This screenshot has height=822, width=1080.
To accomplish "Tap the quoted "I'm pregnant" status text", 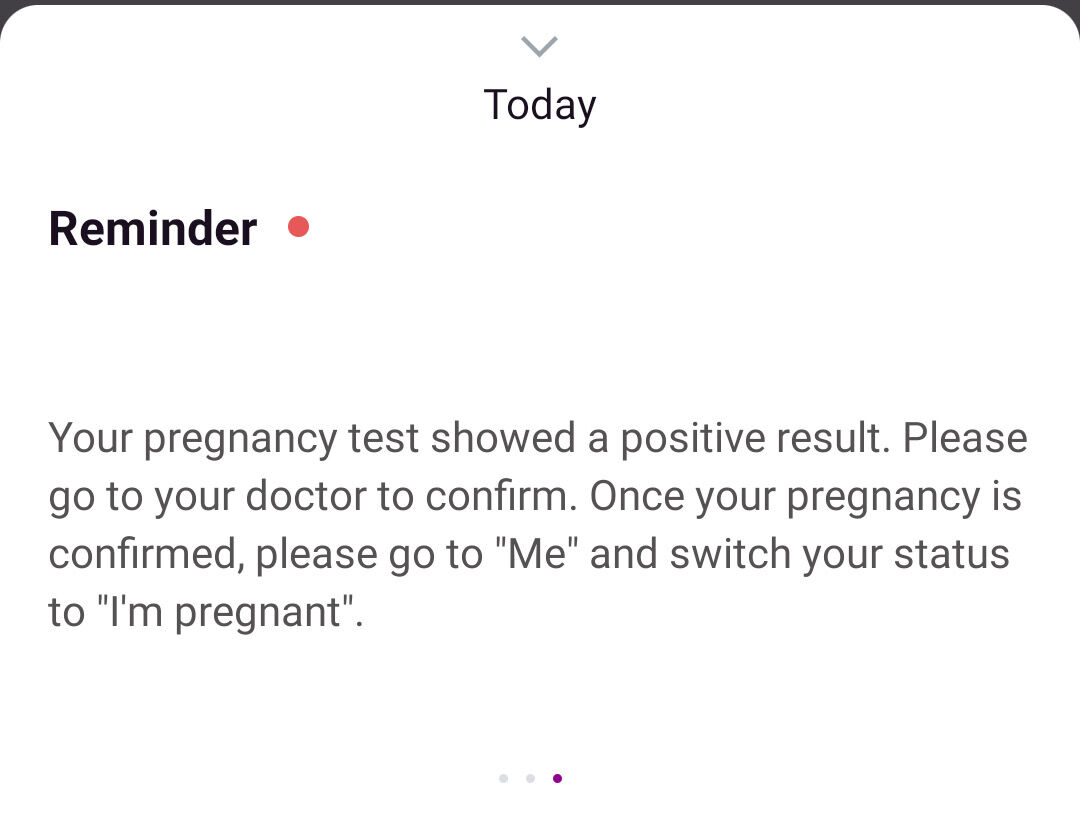I will 227,612.
